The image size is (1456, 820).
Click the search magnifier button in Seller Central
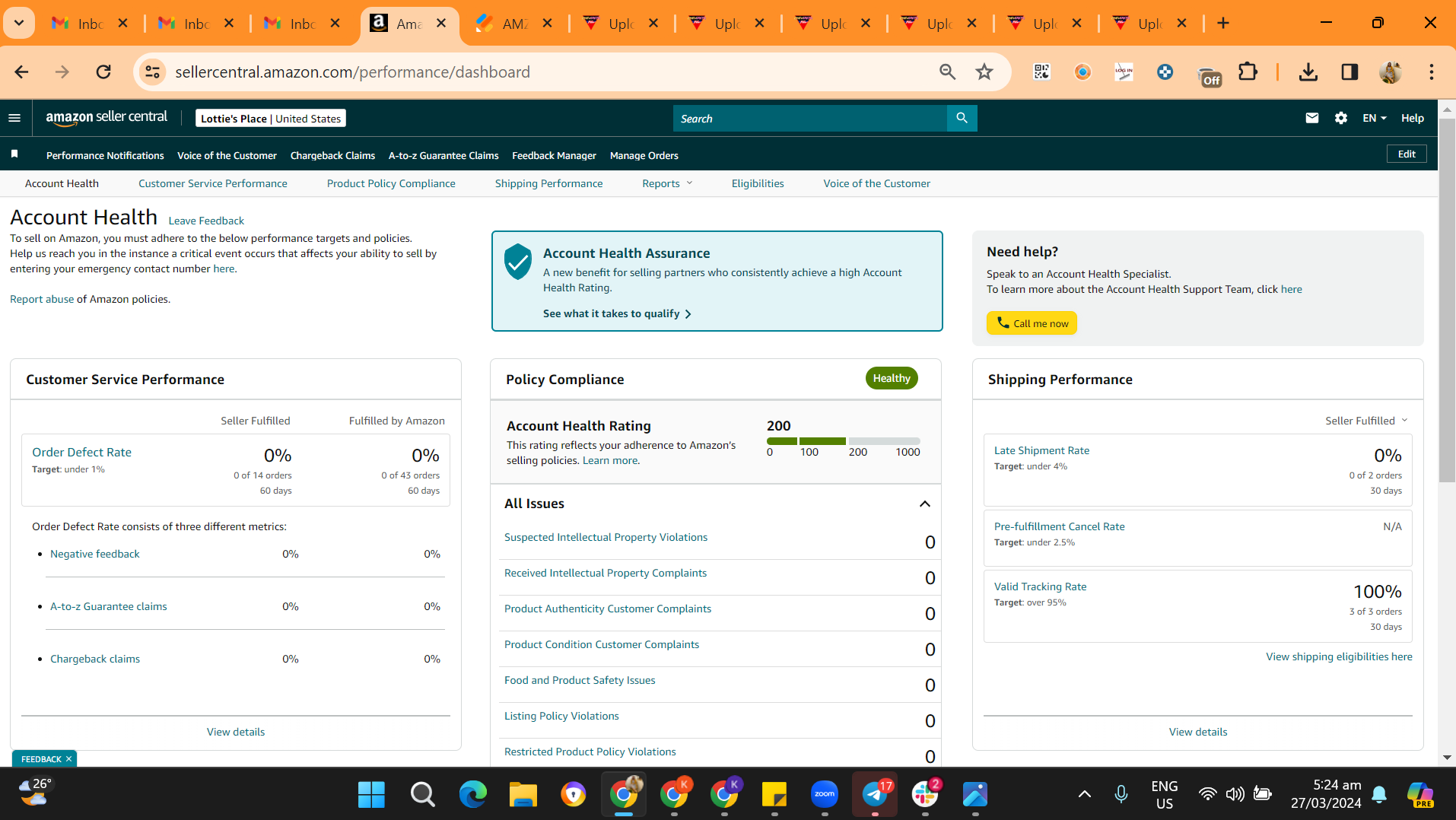click(962, 118)
